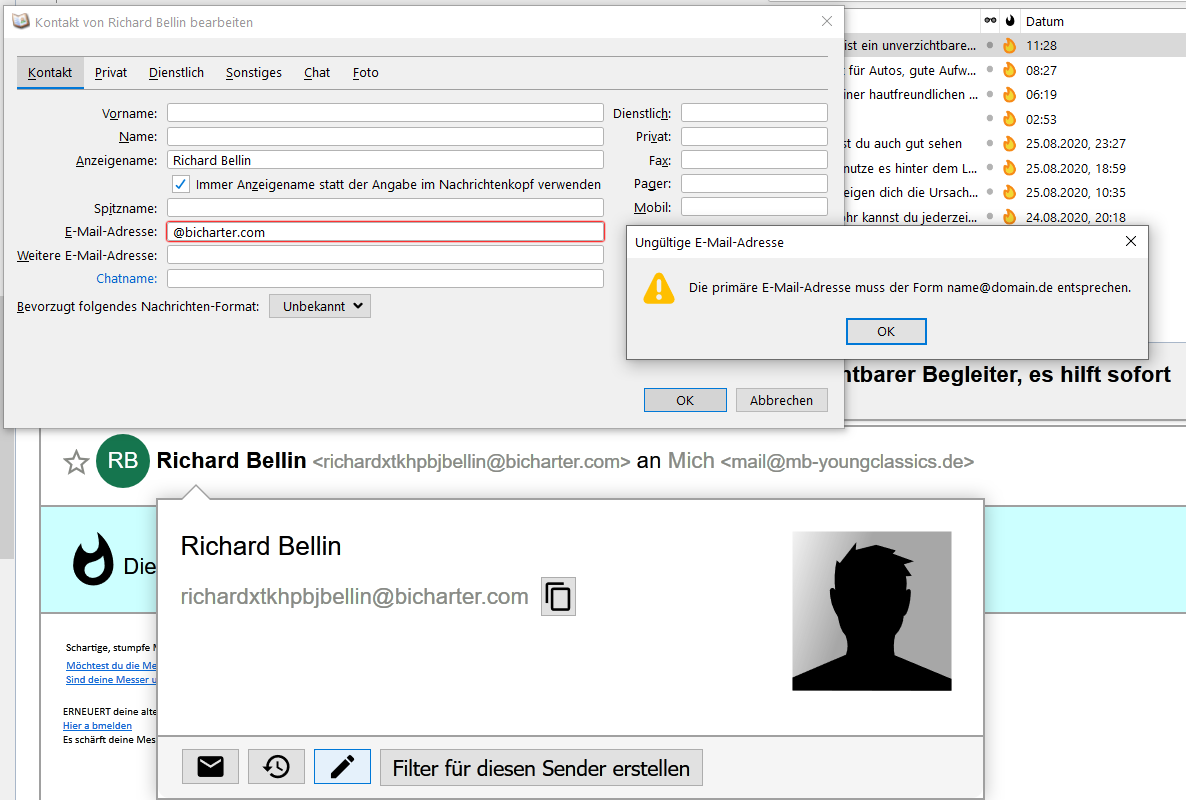Click the Vorname input field

385,113
